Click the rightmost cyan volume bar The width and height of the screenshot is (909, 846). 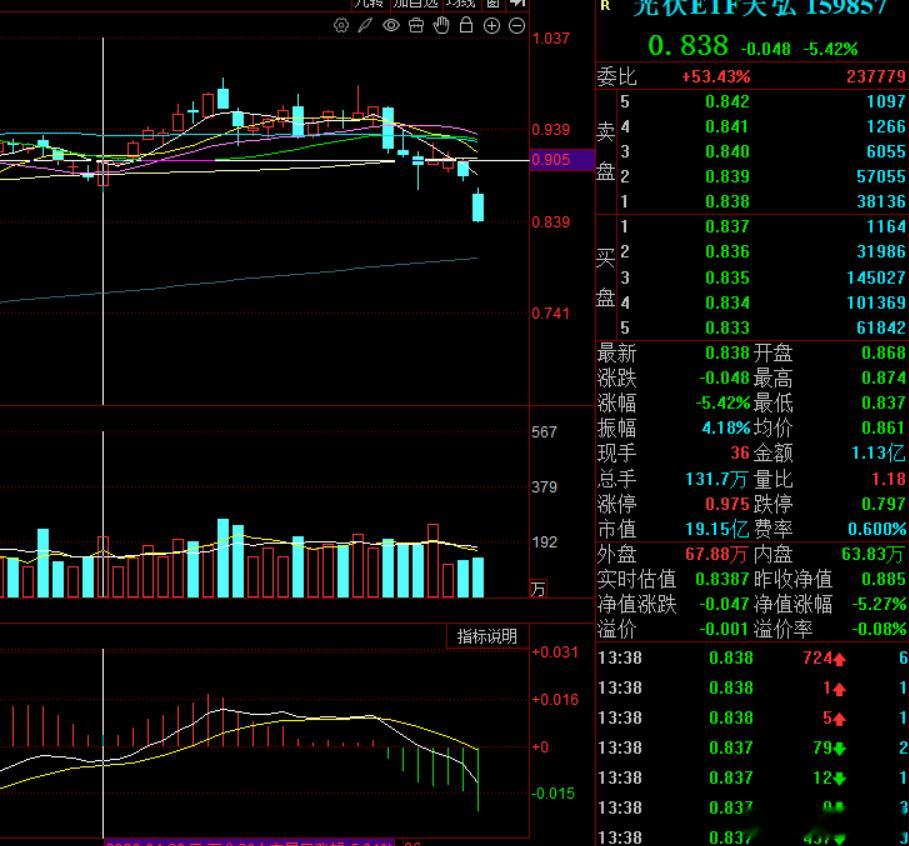pos(478,577)
